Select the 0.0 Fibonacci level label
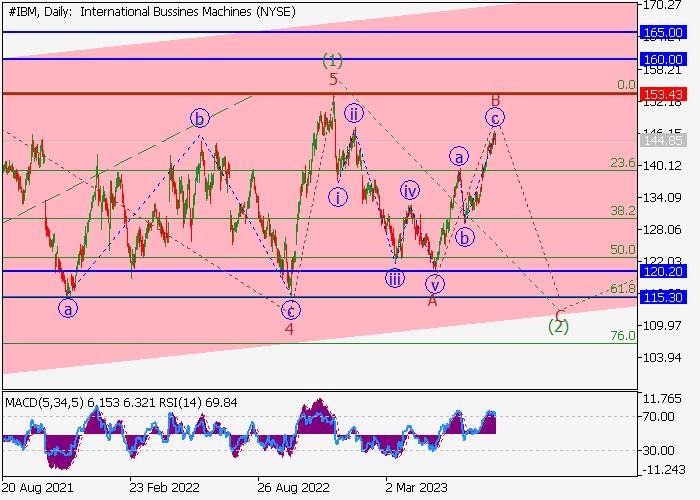Screen dimensions: 700x500 [x=626, y=85]
